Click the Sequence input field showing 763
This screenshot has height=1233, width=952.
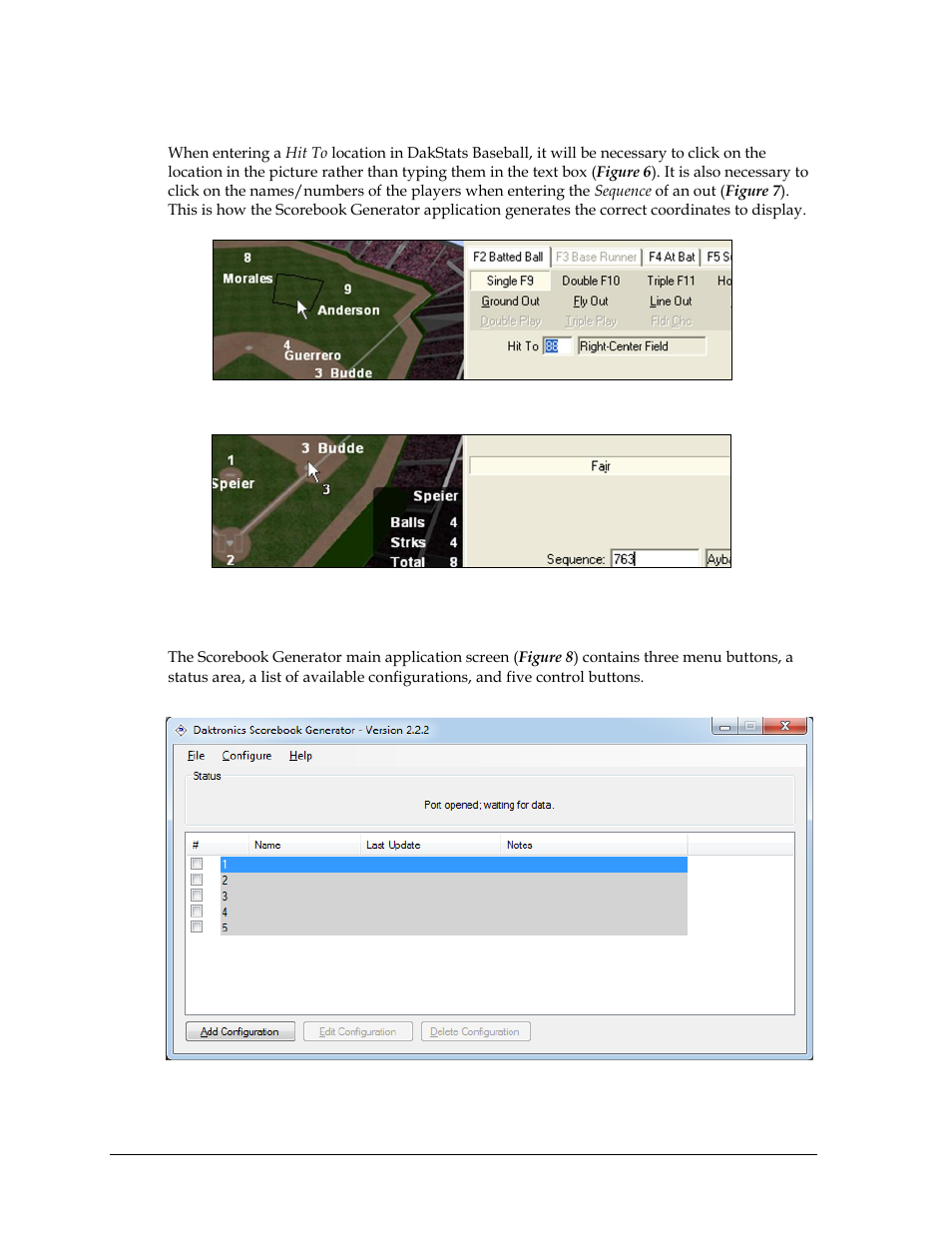click(x=655, y=559)
